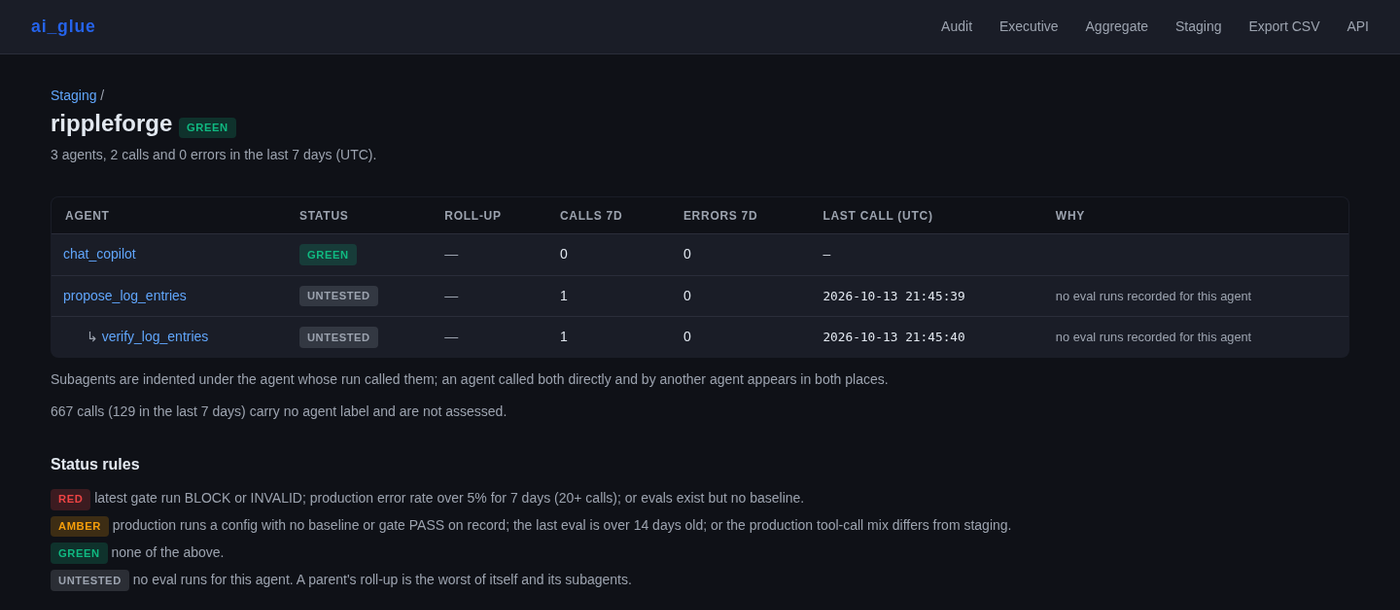Click the Status rules heading

95,465
